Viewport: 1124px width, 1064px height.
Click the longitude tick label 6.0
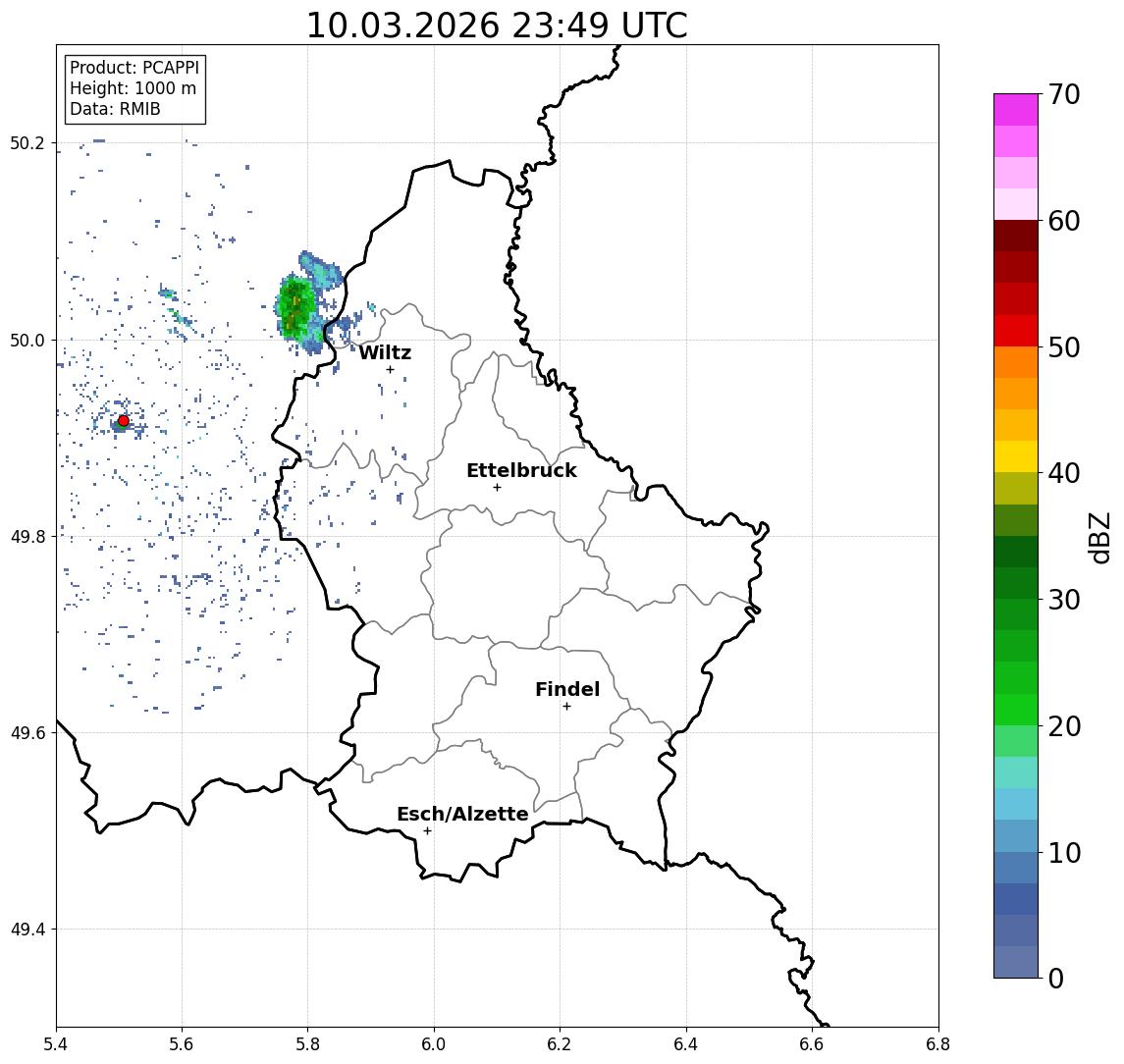coord(434,1043)
